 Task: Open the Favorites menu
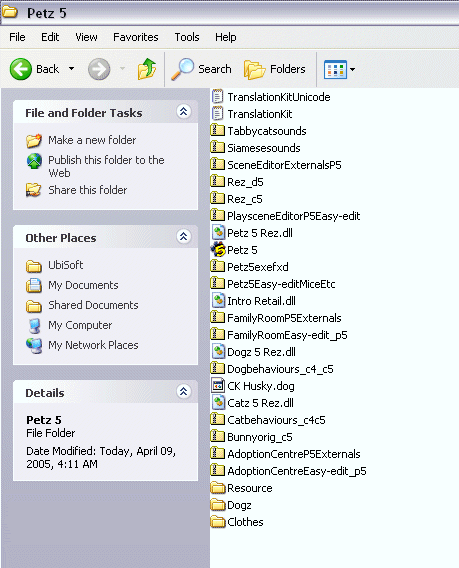[x=136, y=37]
